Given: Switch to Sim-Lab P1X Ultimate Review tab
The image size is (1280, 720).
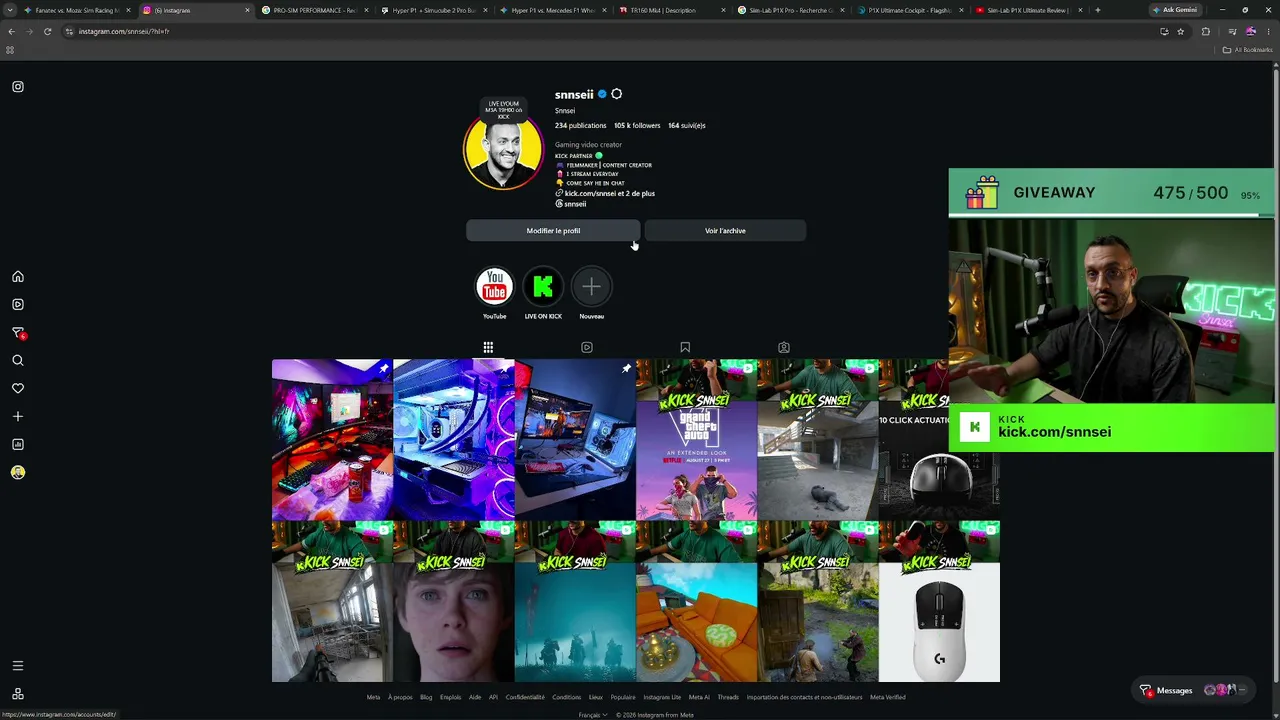Looking at the screenshot, I should pos(1027,10).
